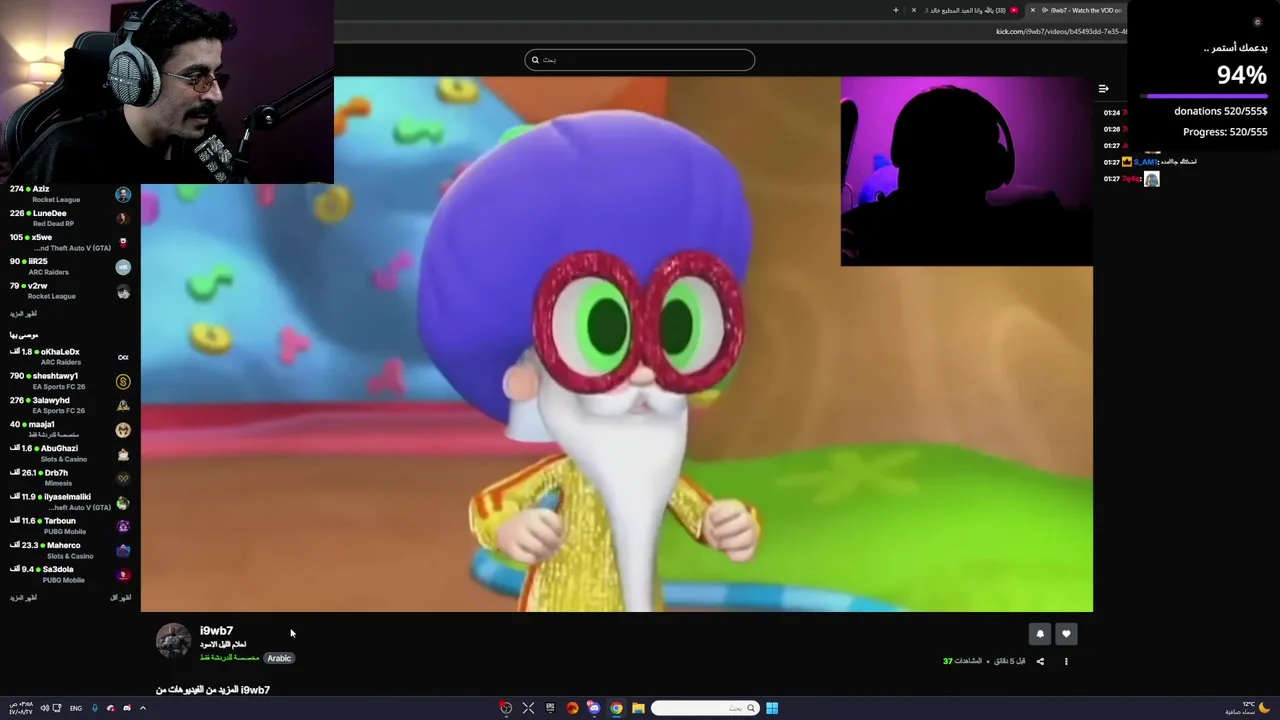Open x5we channel in the sidebar

coord(70,242)
